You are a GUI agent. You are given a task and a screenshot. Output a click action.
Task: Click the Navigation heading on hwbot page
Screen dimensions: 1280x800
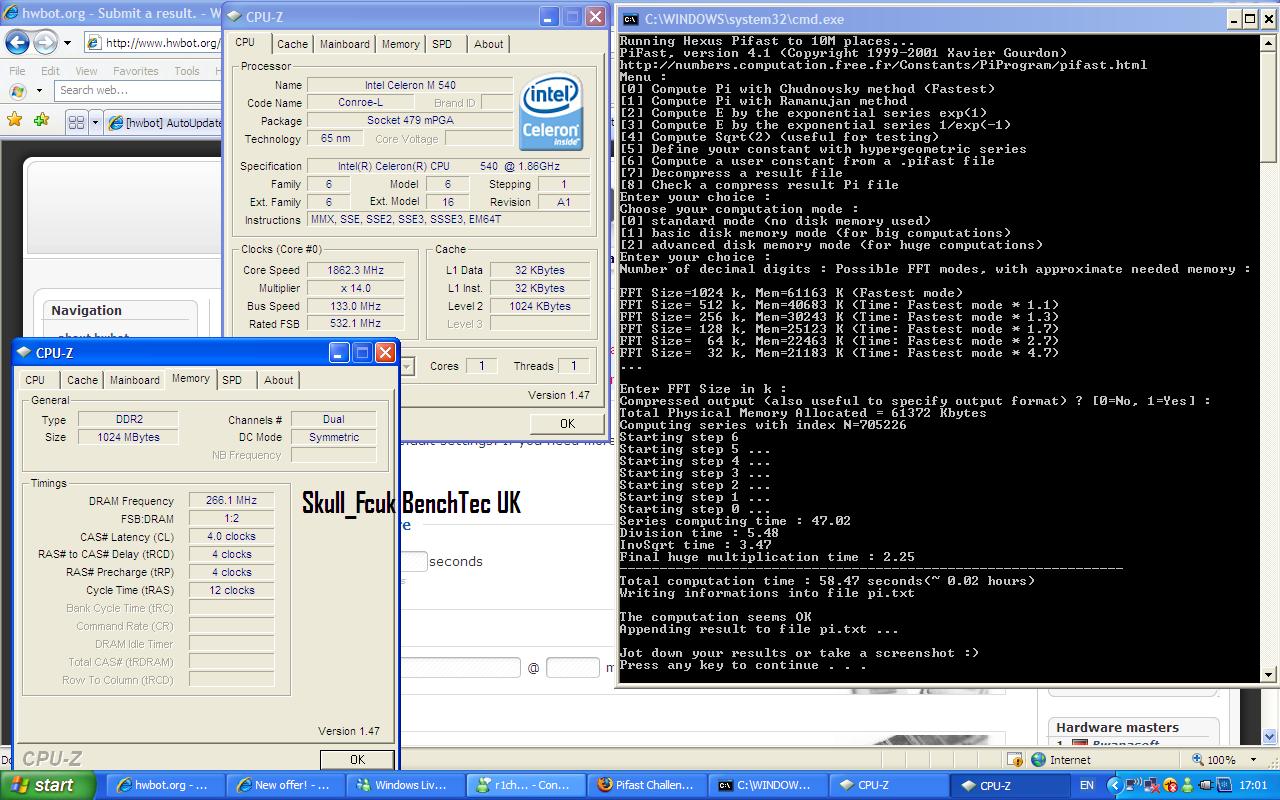point(87,310)
